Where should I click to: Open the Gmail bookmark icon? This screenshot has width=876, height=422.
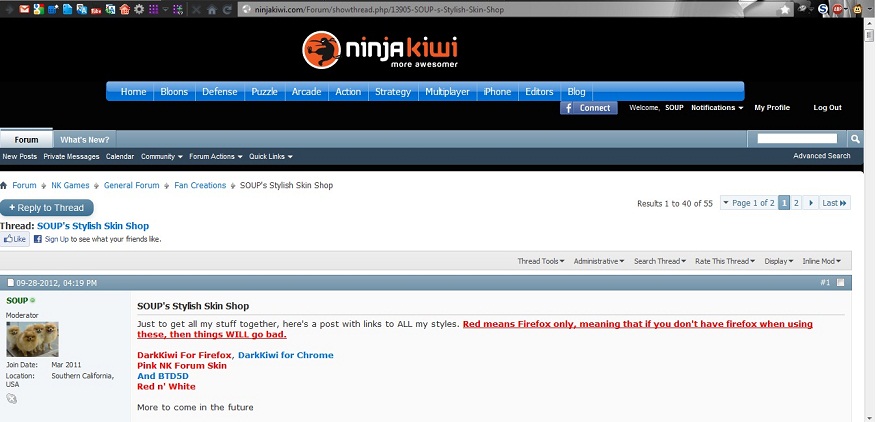(x=24, y=9)
